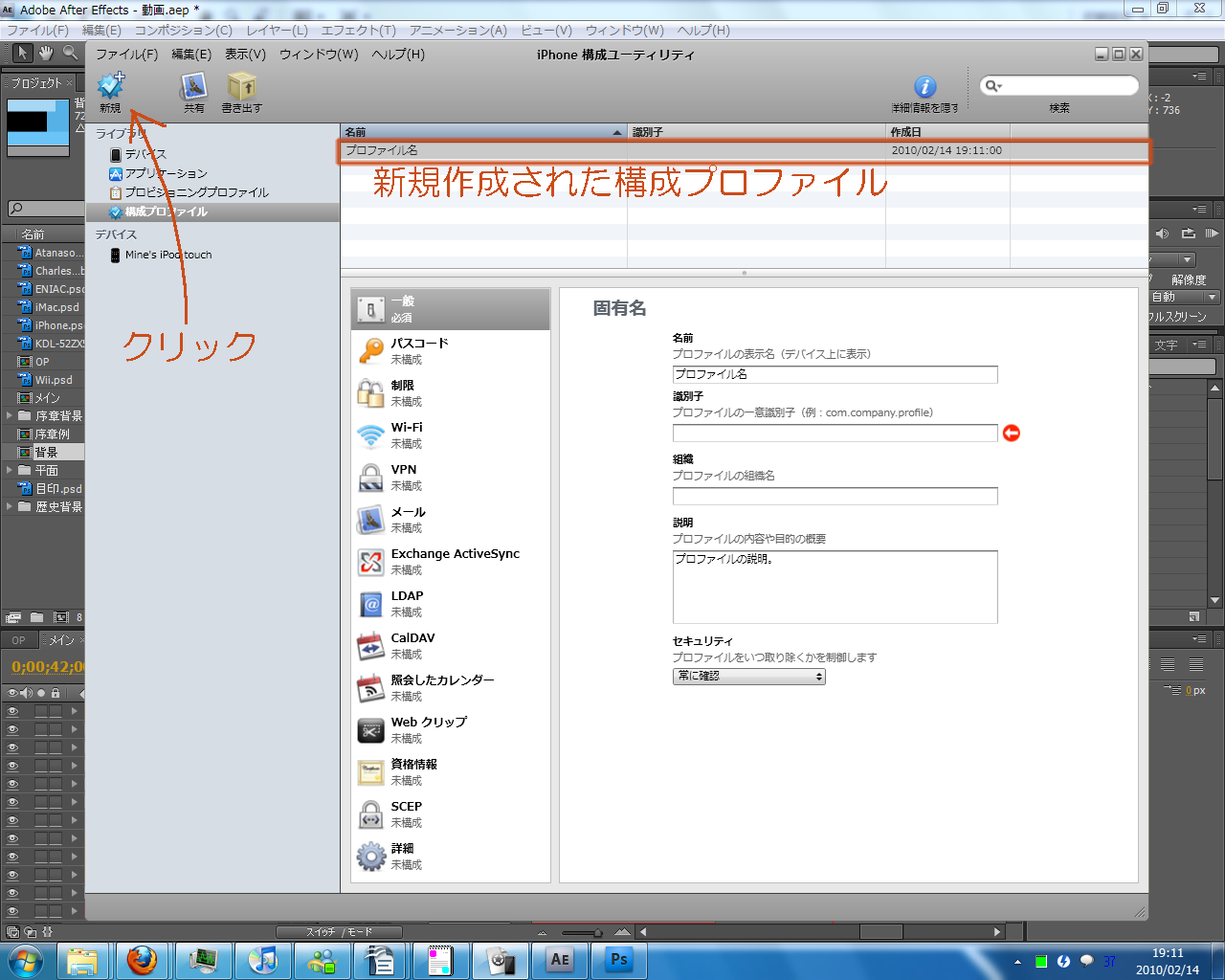The width and height of the screenshot is (1225, 980).
Task: Open the 照会したカレンダー payload
Action: click(451, 688)
